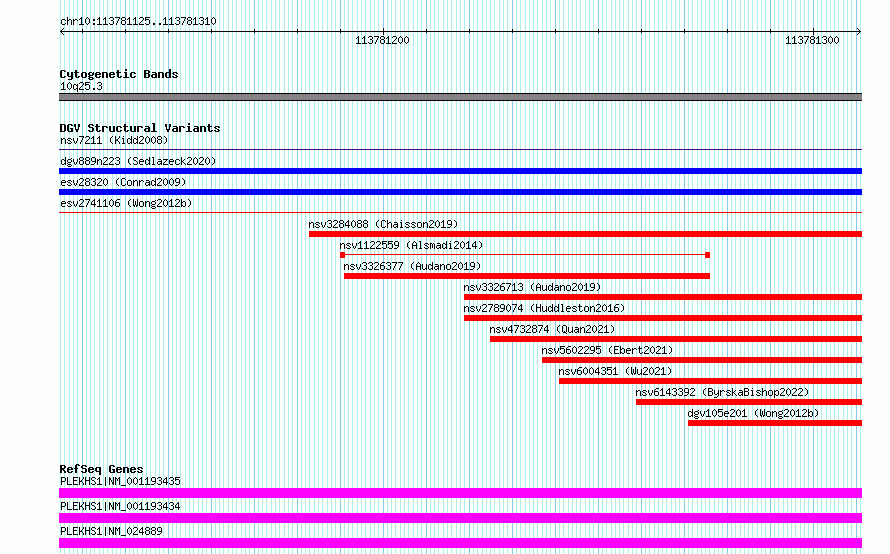Click the esv28320 (Conrad2009) label
The width and height of the screenshot is (890, 554).
[123, 182]
